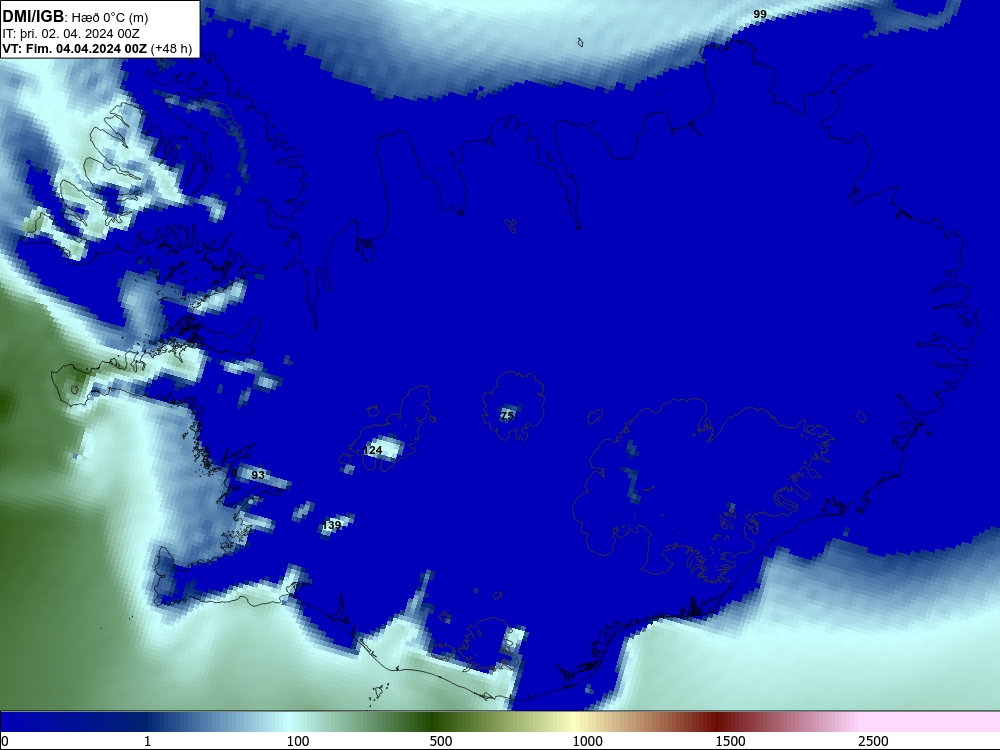Click the 1 tick on the color scale
Screen dimensions: 1000x750
(x=147, y=741)
